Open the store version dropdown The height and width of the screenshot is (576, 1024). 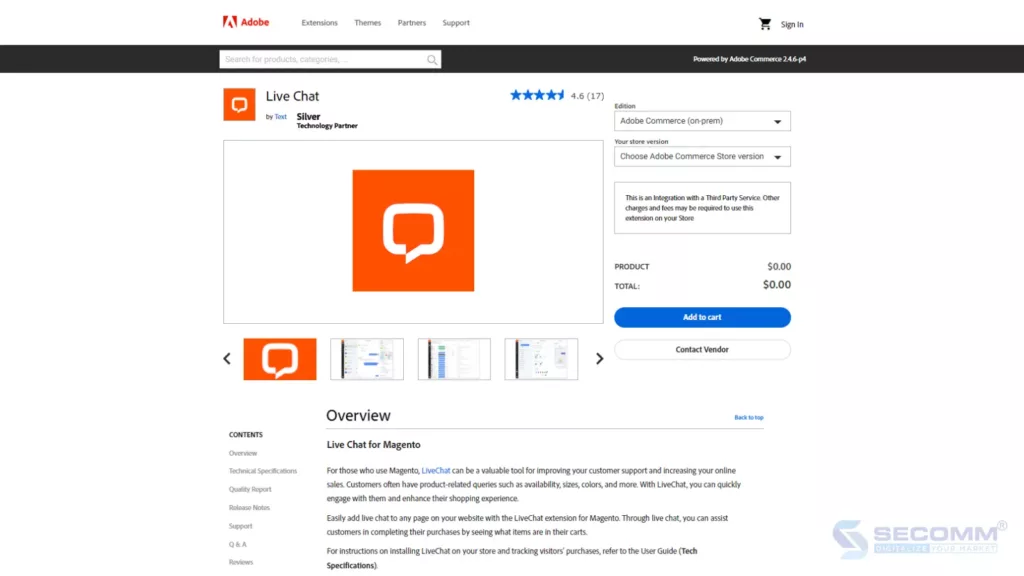tap(702, 157)
